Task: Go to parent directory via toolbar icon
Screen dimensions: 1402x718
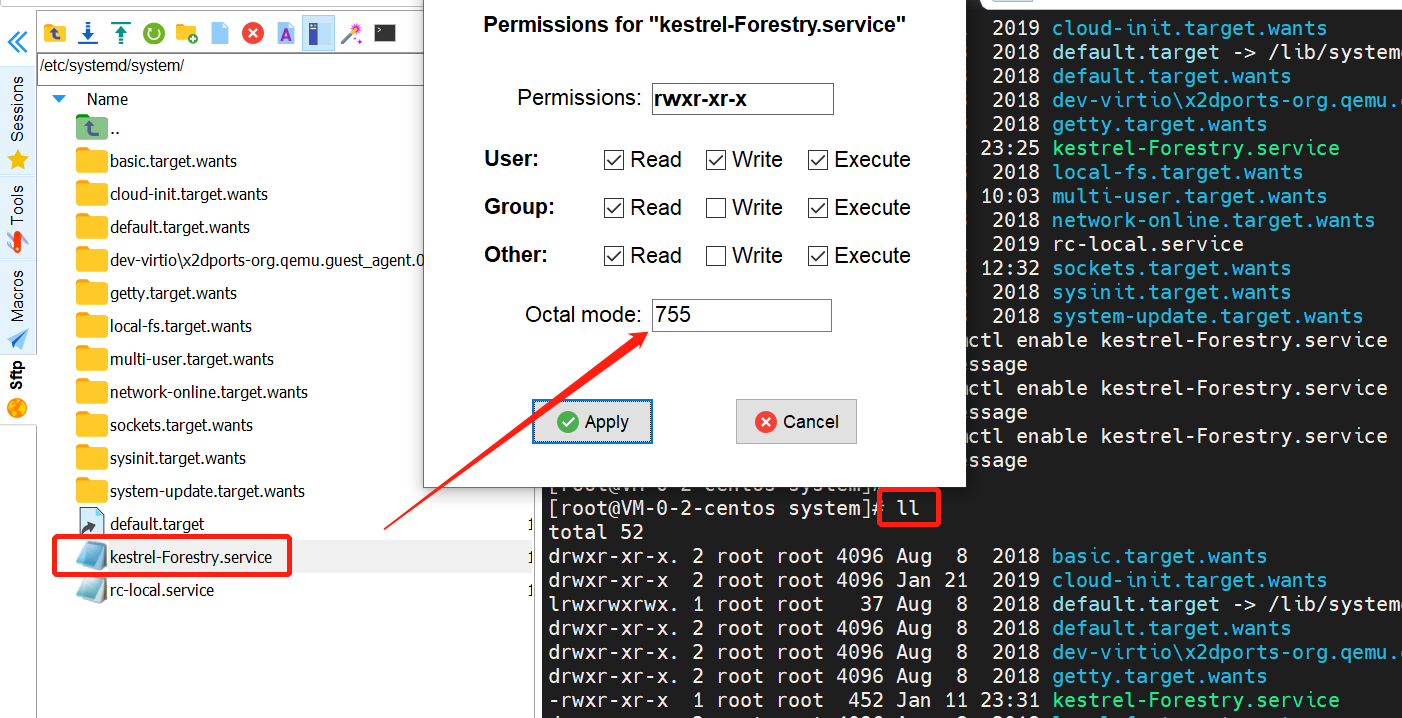Action: point(55,34)
